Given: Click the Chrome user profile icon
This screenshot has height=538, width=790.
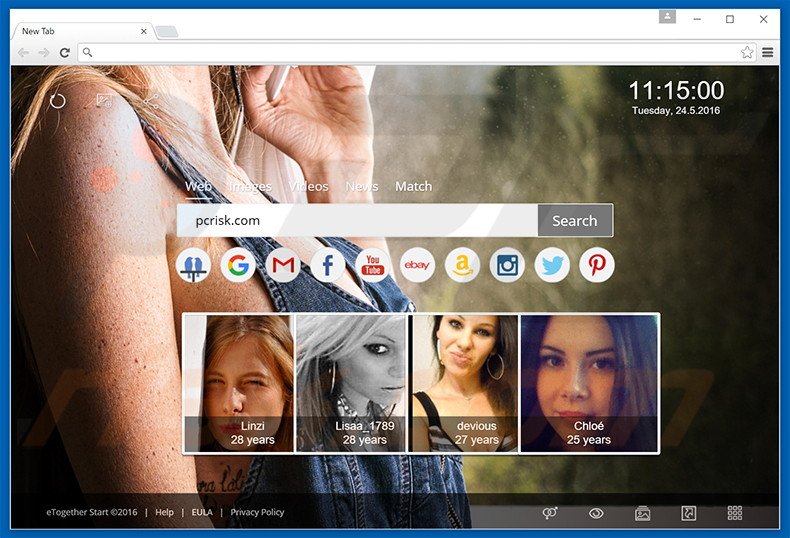Looking at the screenshot, I should click(667, 17).
